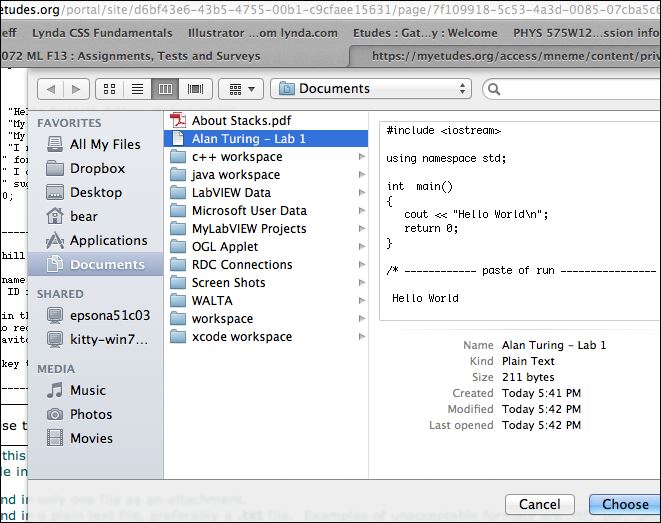Switch to Assignments, Tests and Surveys tab

click(x=173, y=56)
